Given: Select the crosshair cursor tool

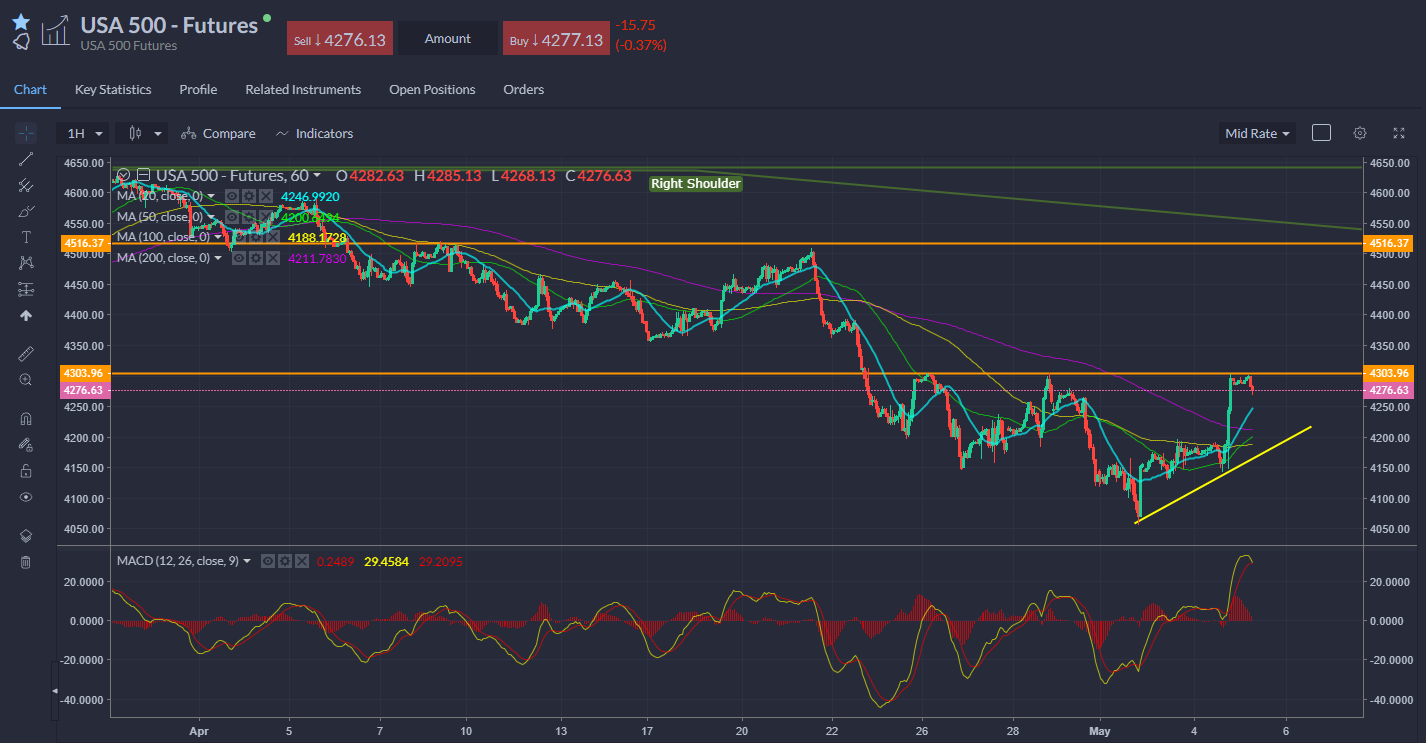Looking at the screenshot, I should [26, 133].
